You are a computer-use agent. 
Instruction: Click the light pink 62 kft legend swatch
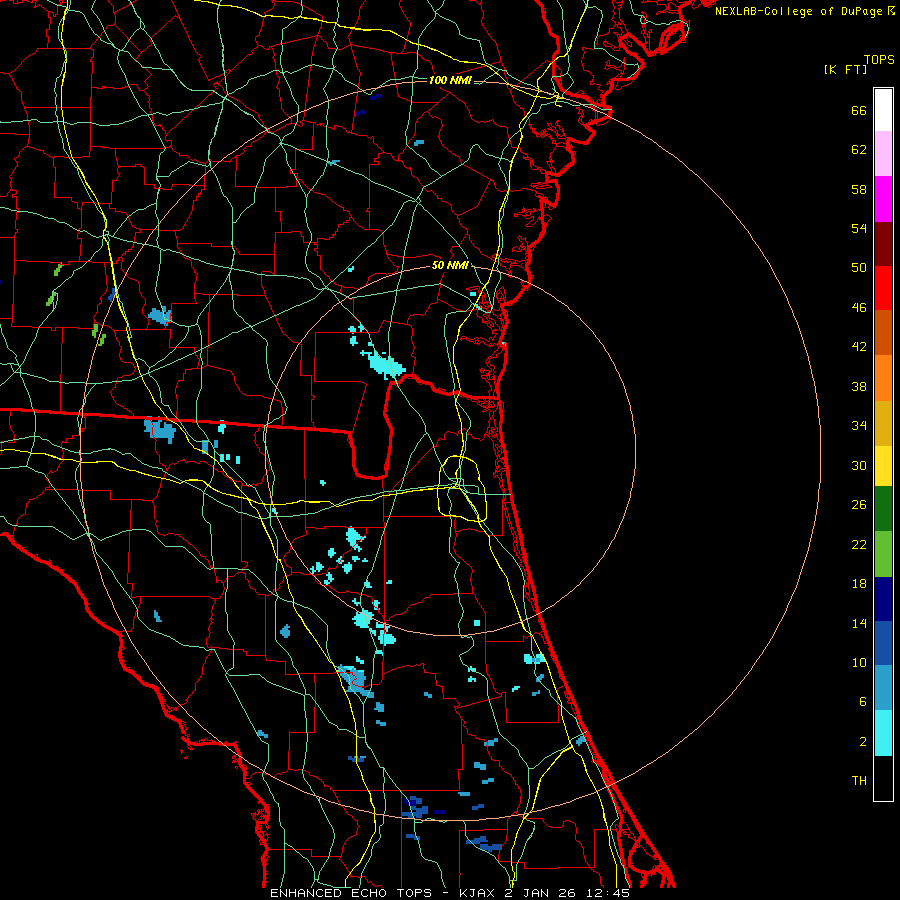(x=883, y=154)
